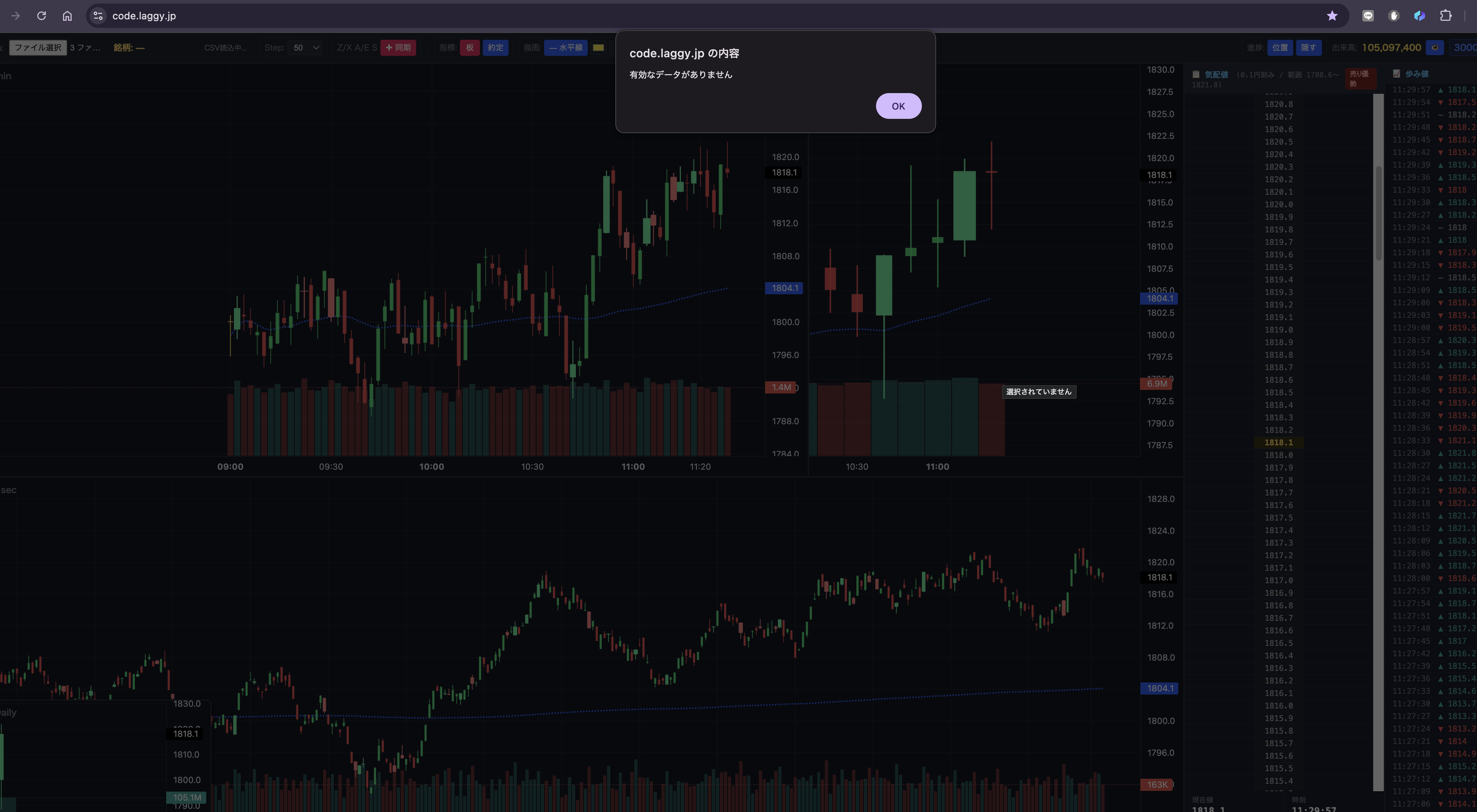Select the 水平線 drawing tool
Viewport: 1477px width, 812px height.
click(566, 48)
